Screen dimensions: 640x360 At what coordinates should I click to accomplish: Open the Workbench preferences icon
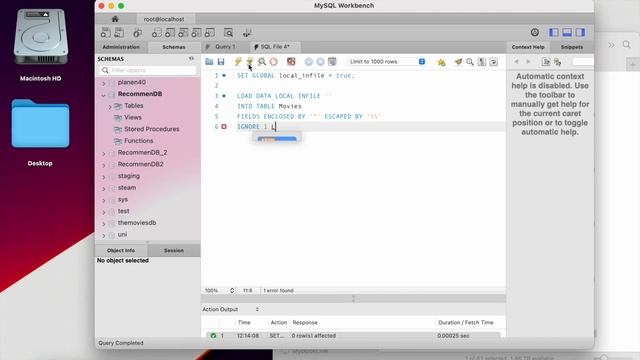click(x=535, y=32)
